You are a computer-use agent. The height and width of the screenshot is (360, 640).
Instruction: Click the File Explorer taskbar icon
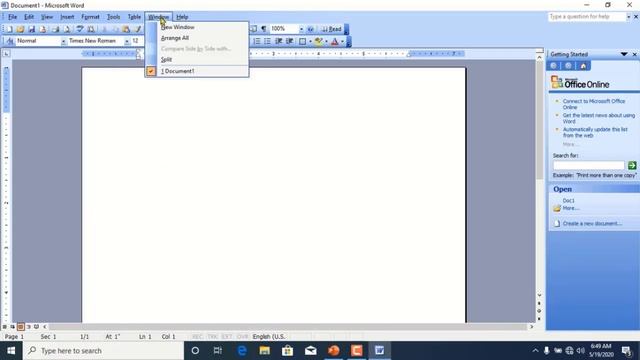point(264,351)
